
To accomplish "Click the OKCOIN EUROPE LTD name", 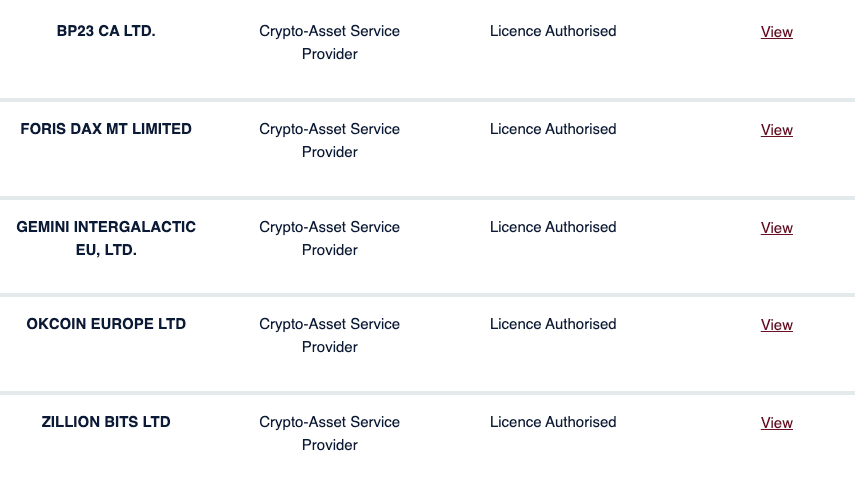I will point(106,324).
